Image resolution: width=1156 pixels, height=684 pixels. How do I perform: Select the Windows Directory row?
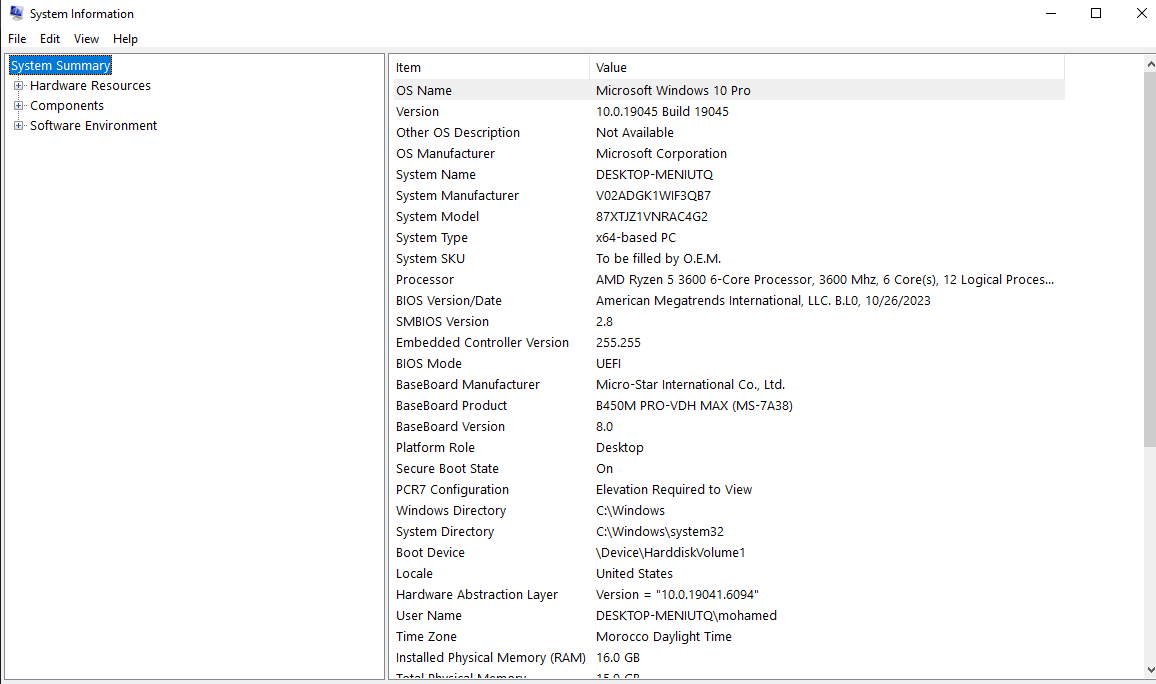[x=729, y=511]
